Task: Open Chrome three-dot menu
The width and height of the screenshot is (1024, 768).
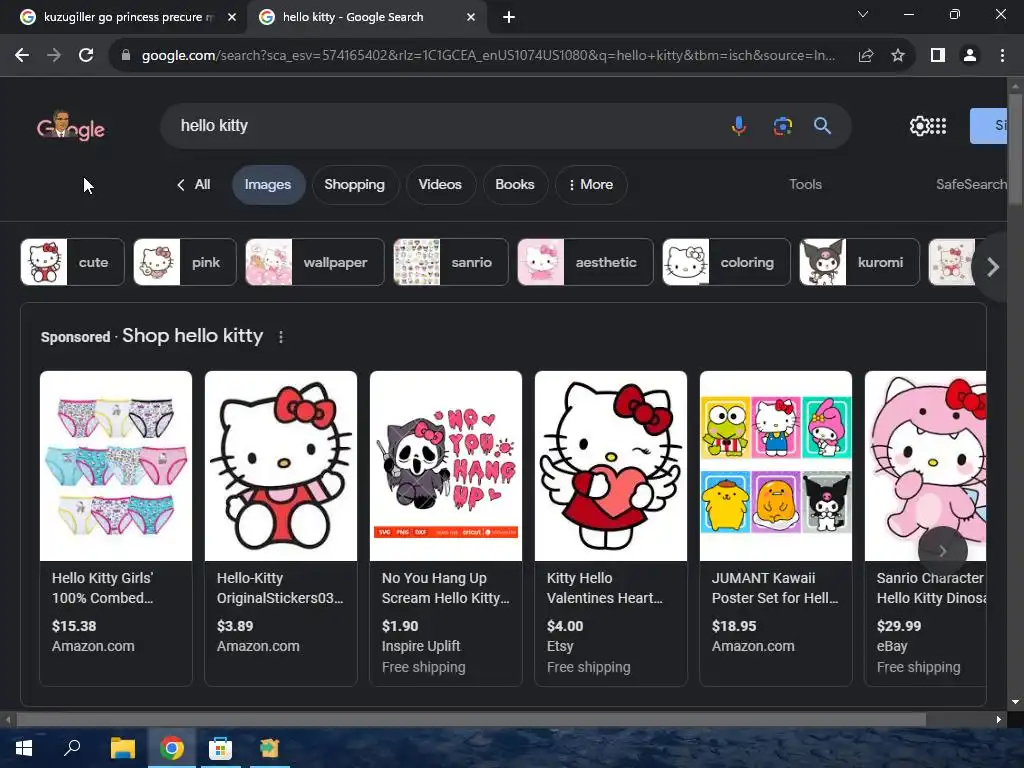Action: tap(1002, 56)
